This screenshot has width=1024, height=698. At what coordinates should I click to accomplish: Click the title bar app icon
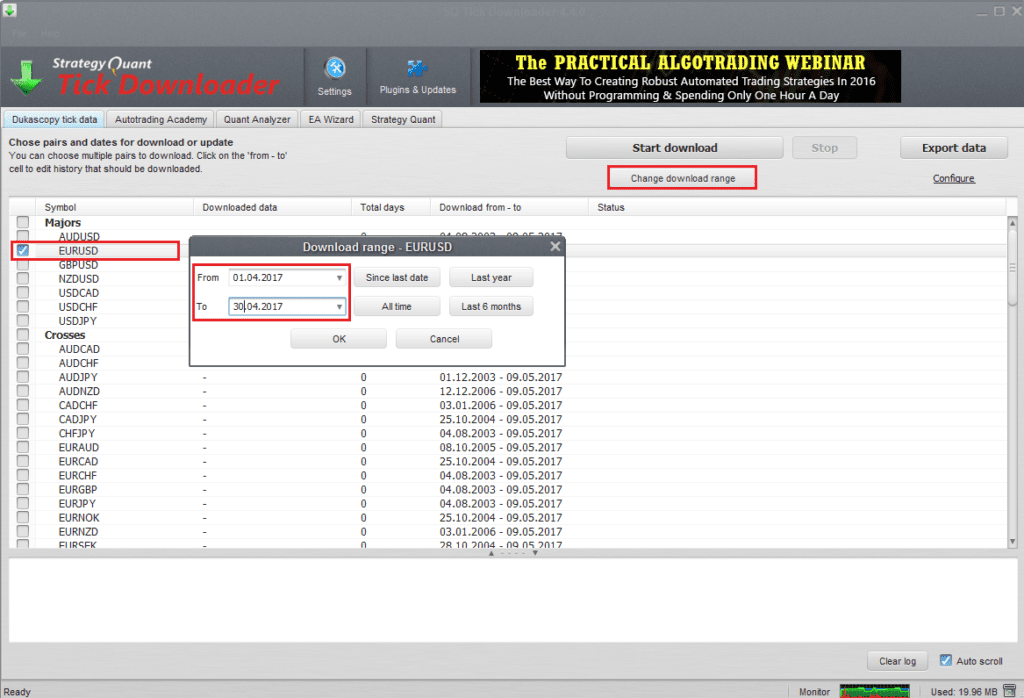pyautogui.click(x=9, y=10)
